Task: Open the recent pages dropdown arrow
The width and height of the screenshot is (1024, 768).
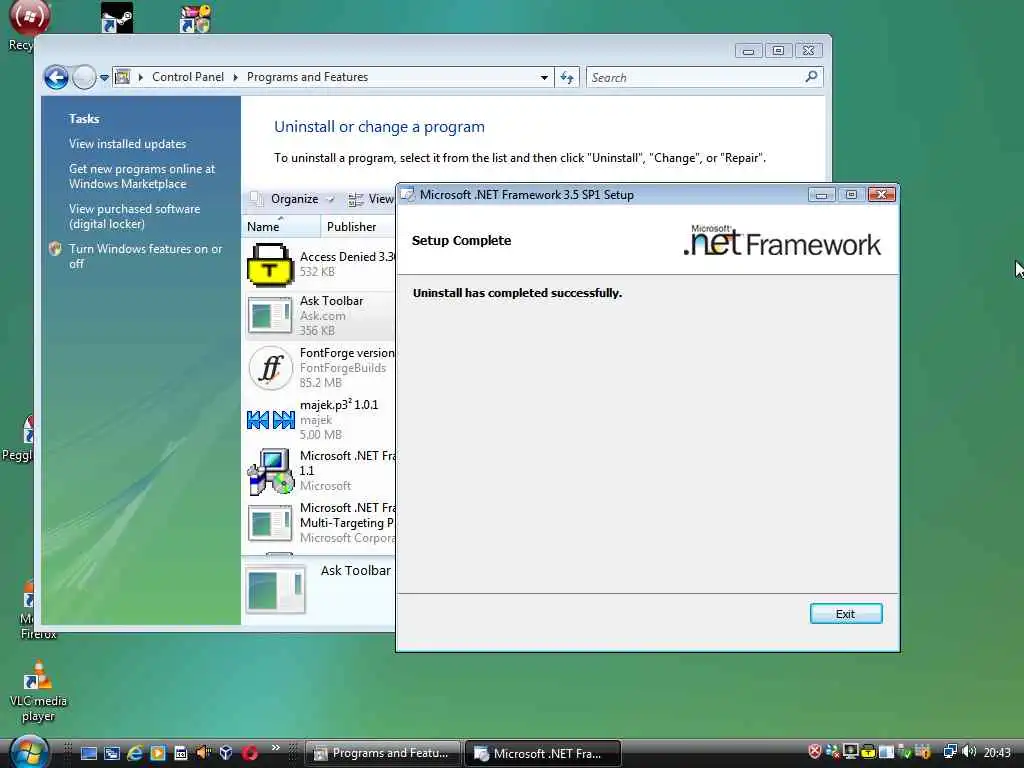Action: [x=104, y=78]
